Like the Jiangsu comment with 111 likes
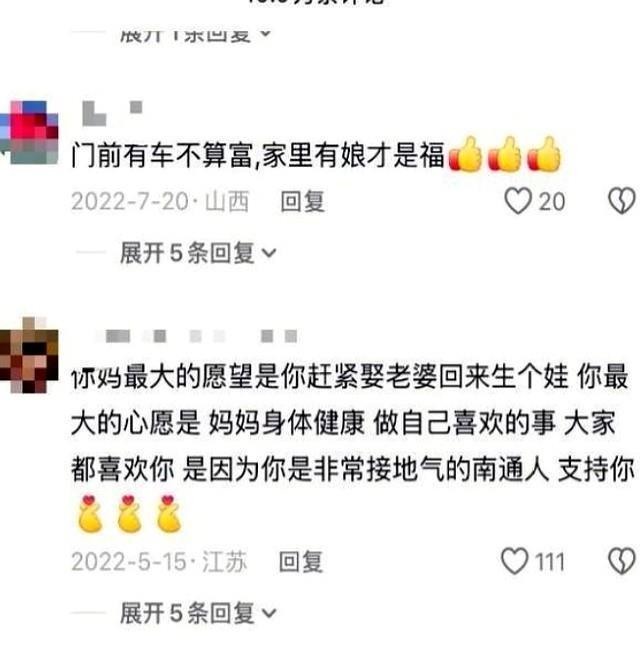640x651 pixels. pyautogui.click(x=515, y=561)
